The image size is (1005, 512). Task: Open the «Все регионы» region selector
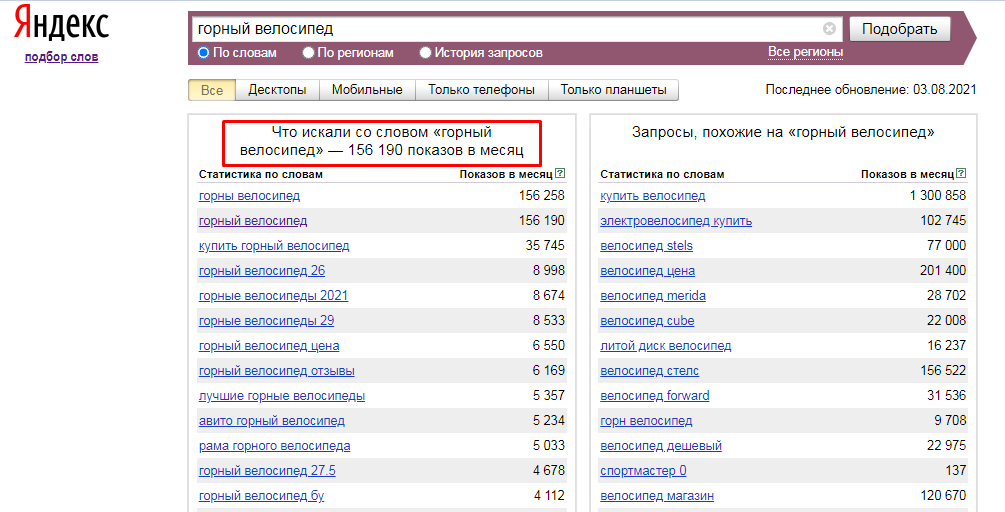pyautogui.click(x=805, y=52)
